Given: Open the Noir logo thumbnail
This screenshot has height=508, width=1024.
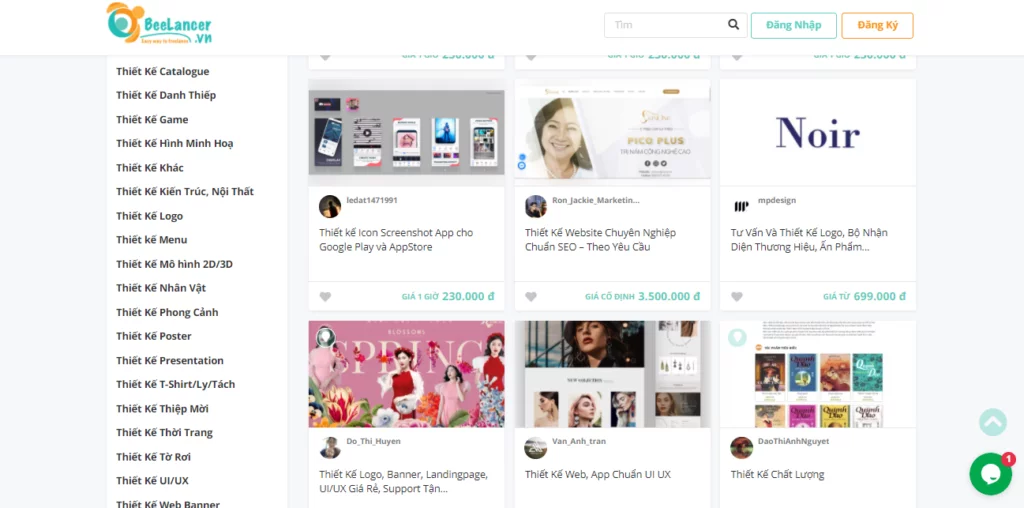Looking at the screenshot, I should pos(818,133).
